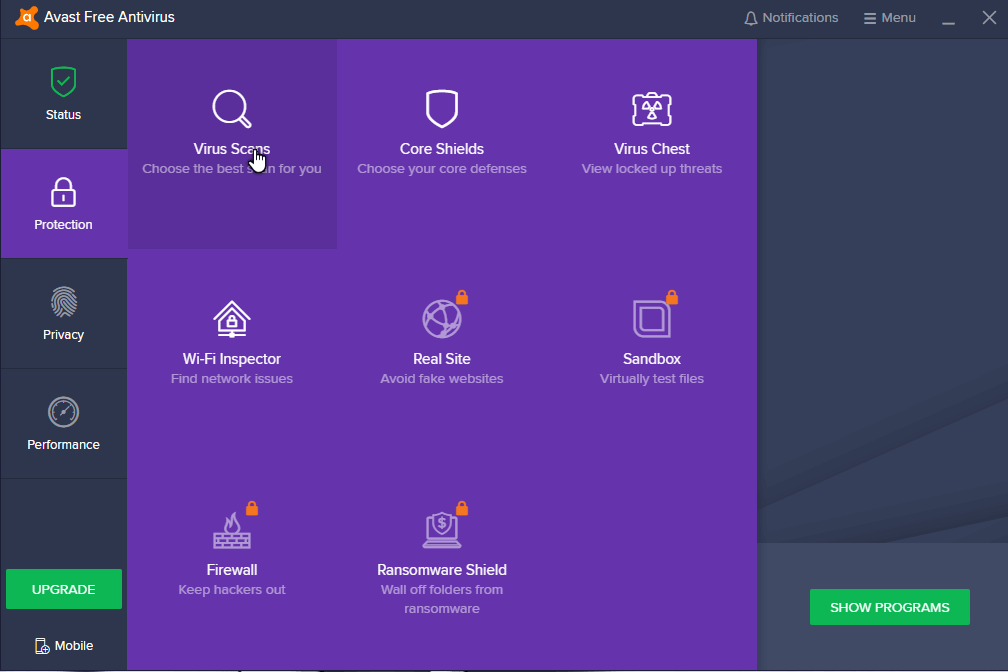Open the Core Shields title
Image resolution: width=1008 pixels, height=672 pixels.
click(442, 149)
